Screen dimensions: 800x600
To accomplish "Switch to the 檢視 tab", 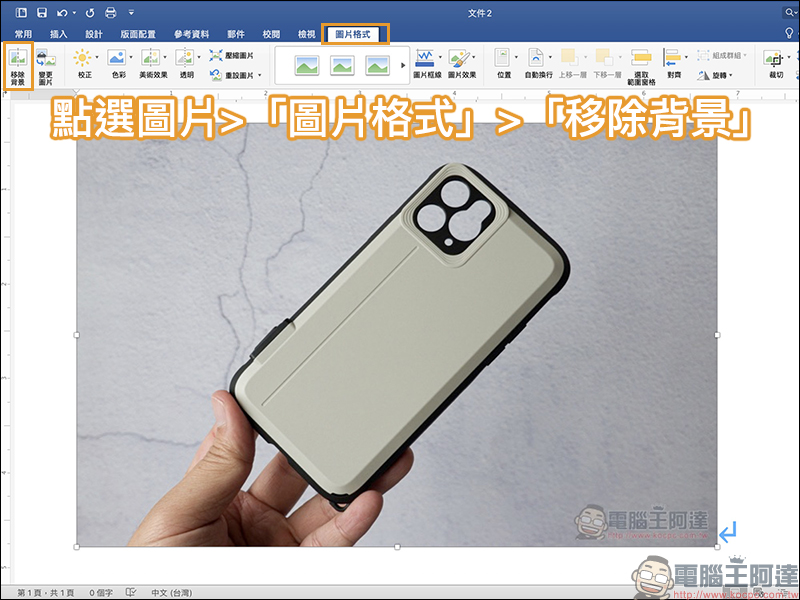I will [307, 34].
